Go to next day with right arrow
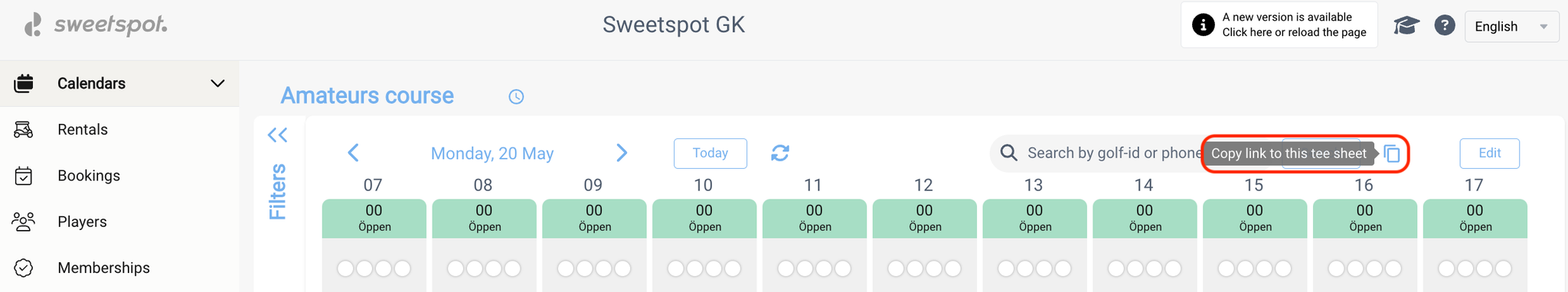This screenshot has width=1568, height=292. [622, 153]
